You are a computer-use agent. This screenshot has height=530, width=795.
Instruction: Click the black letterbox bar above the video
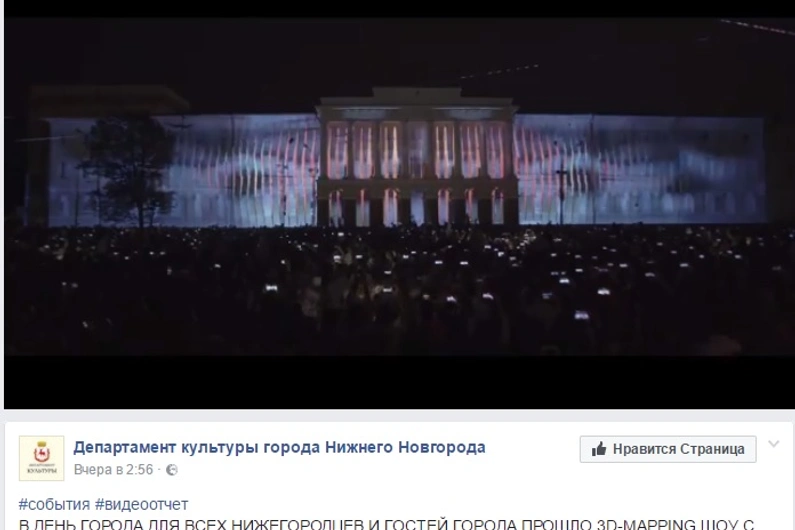(400, 9)
